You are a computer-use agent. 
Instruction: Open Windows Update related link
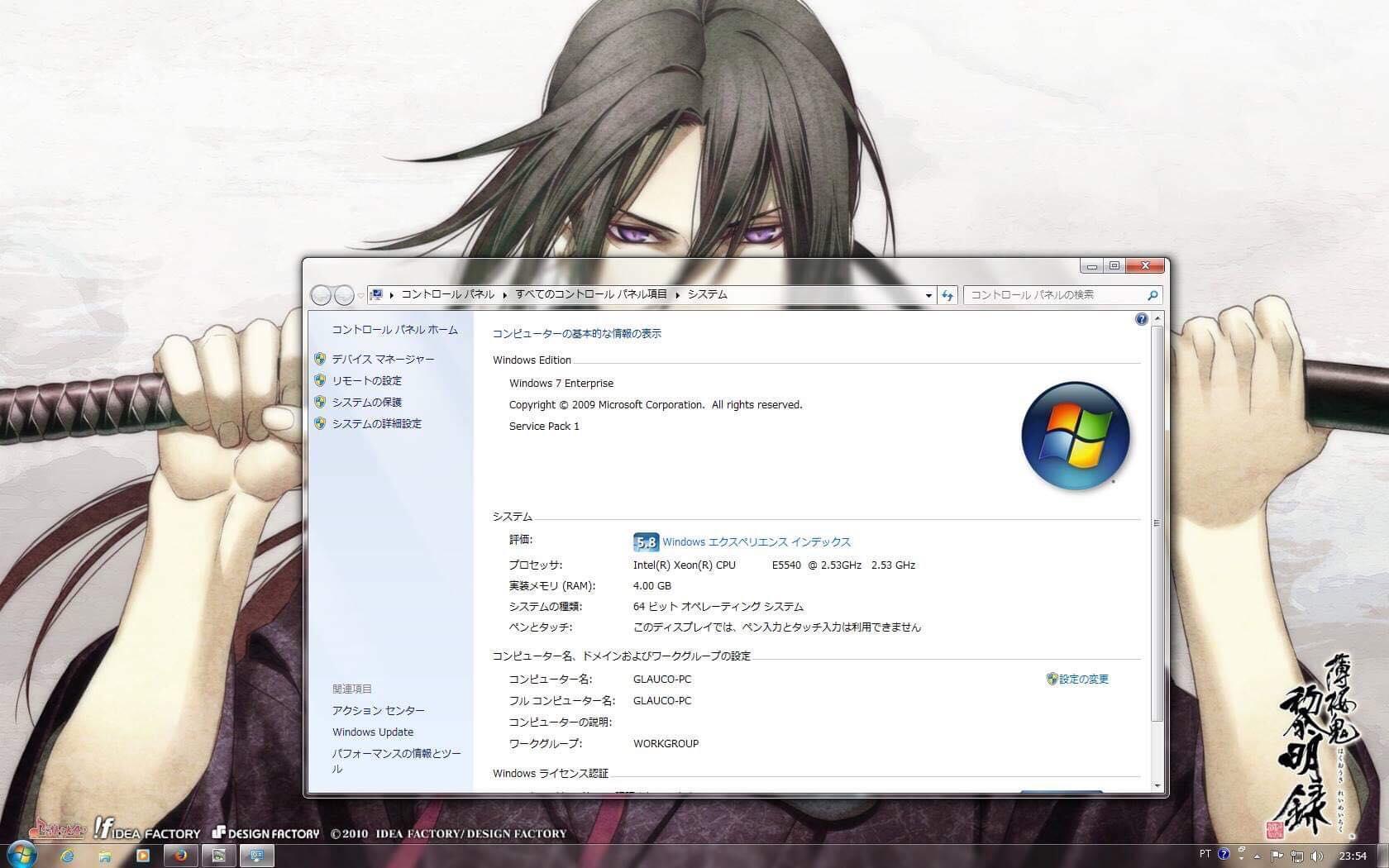point(373,732)
